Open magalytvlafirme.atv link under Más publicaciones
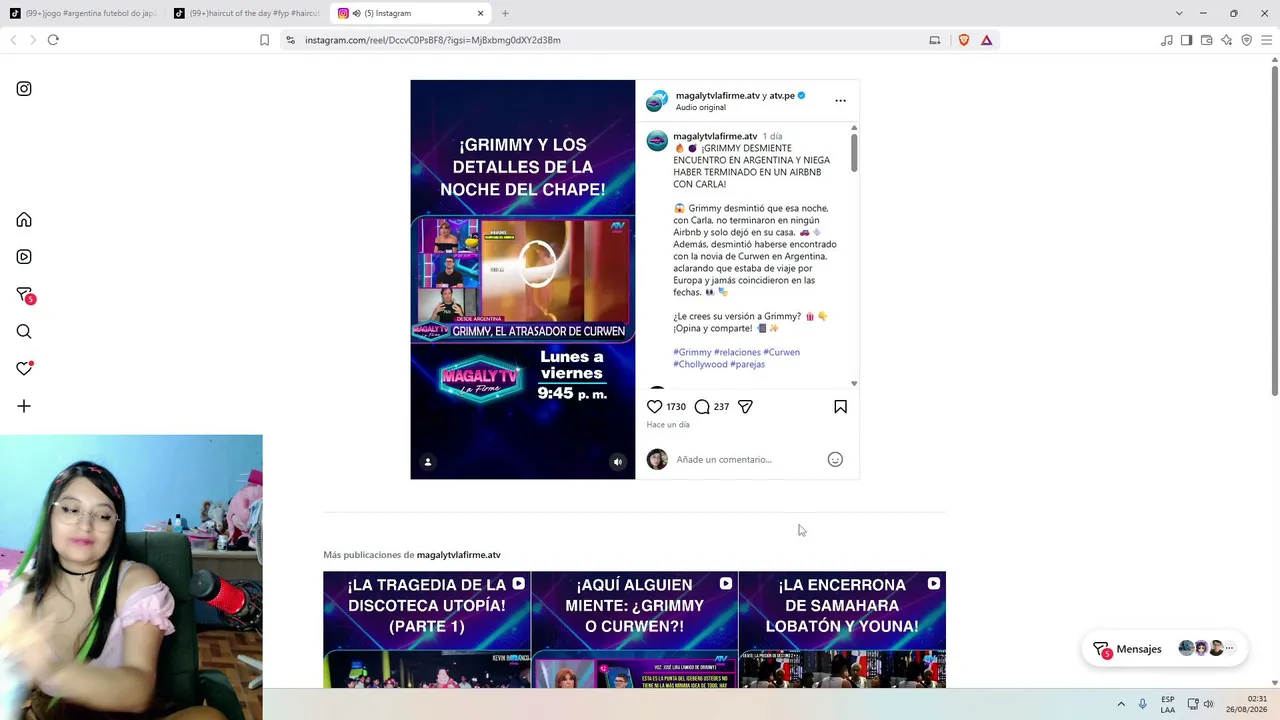Viewport: 1280px width, 720px height. [x=458, y=555]
